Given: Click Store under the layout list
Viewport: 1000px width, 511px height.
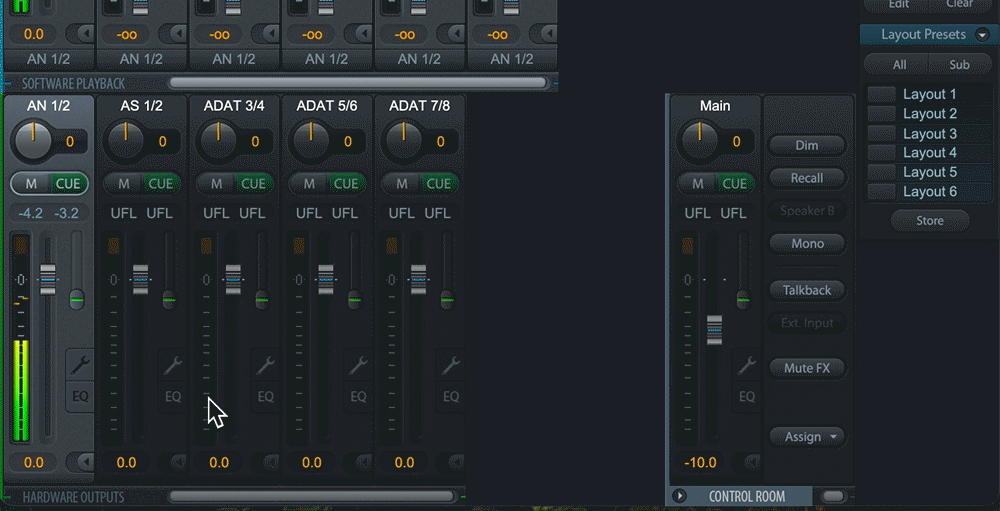Looking at the screenshot, I should [x=929, y=221].
